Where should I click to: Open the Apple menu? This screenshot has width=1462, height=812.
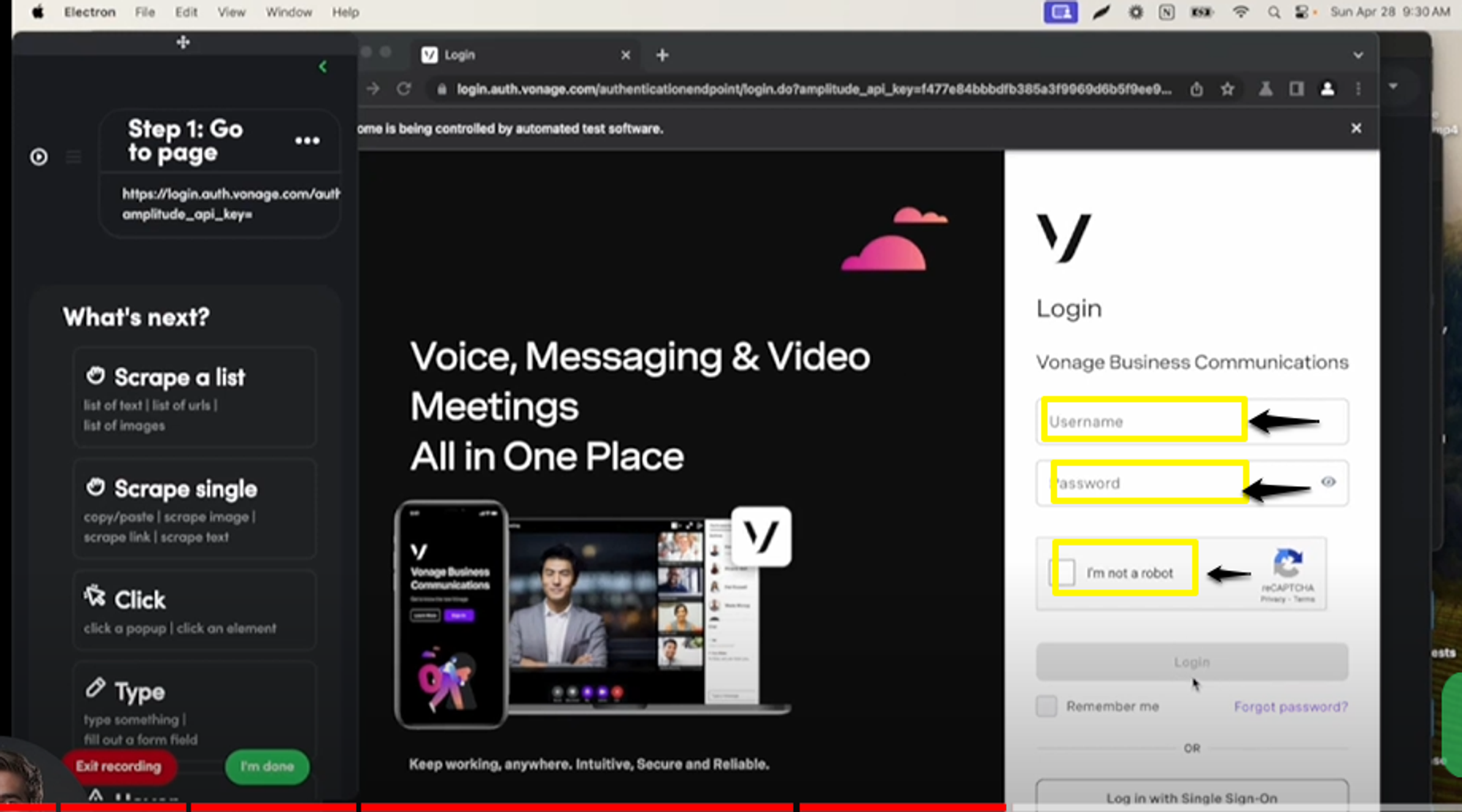coord(37,12)
